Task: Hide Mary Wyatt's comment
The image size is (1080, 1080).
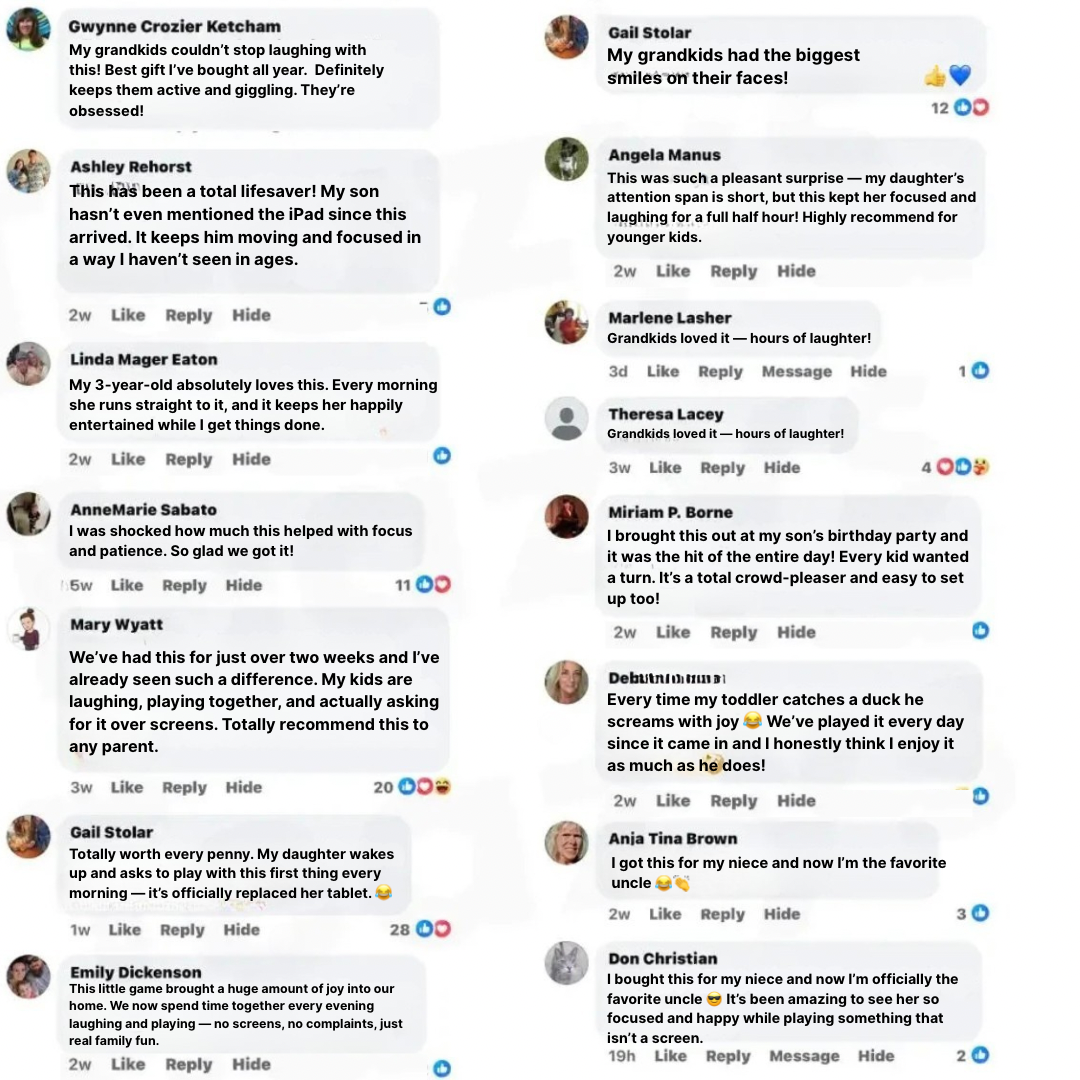Action: click(x=244, y=787)
